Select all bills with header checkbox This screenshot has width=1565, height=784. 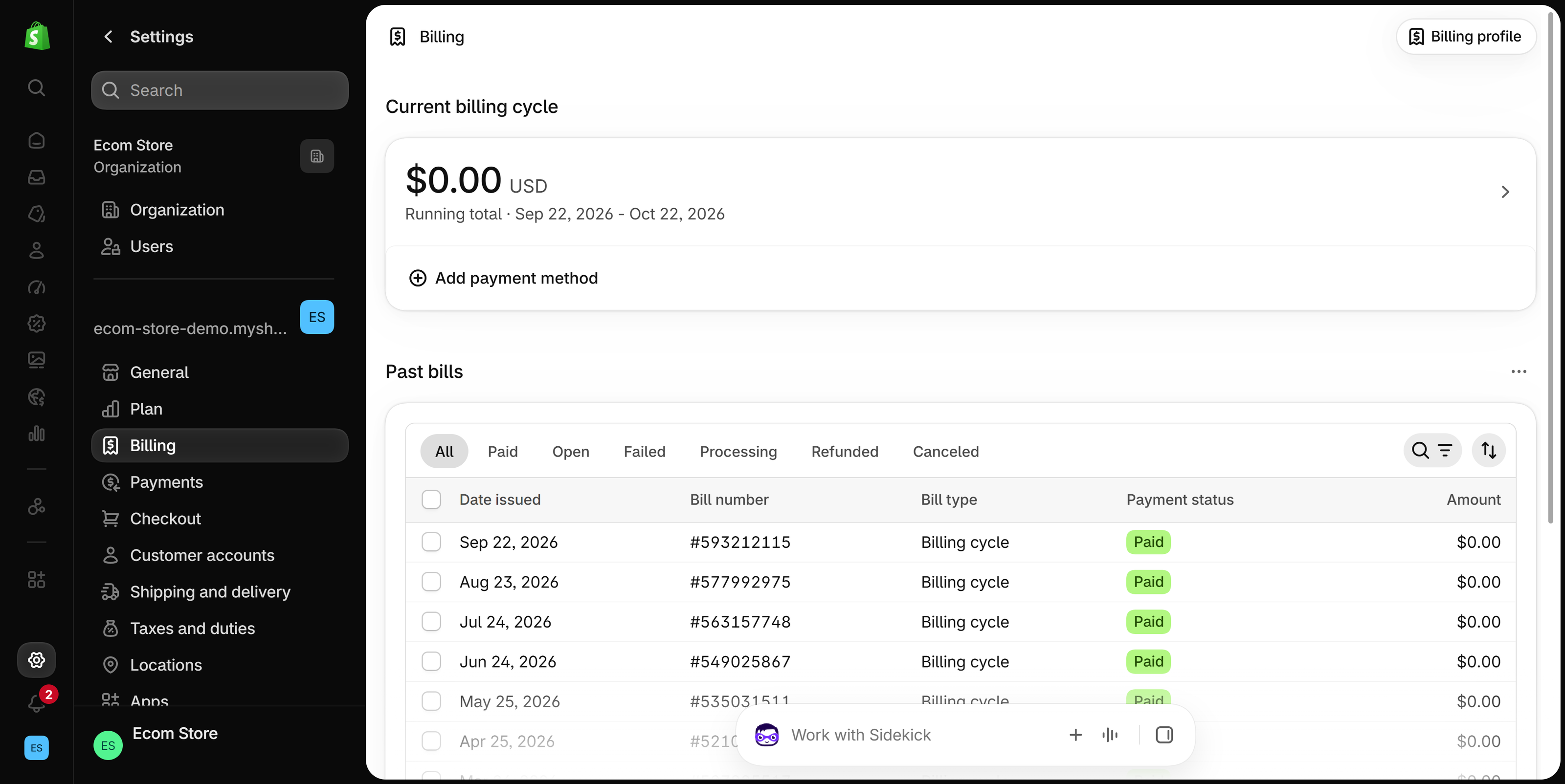(431, 500)
